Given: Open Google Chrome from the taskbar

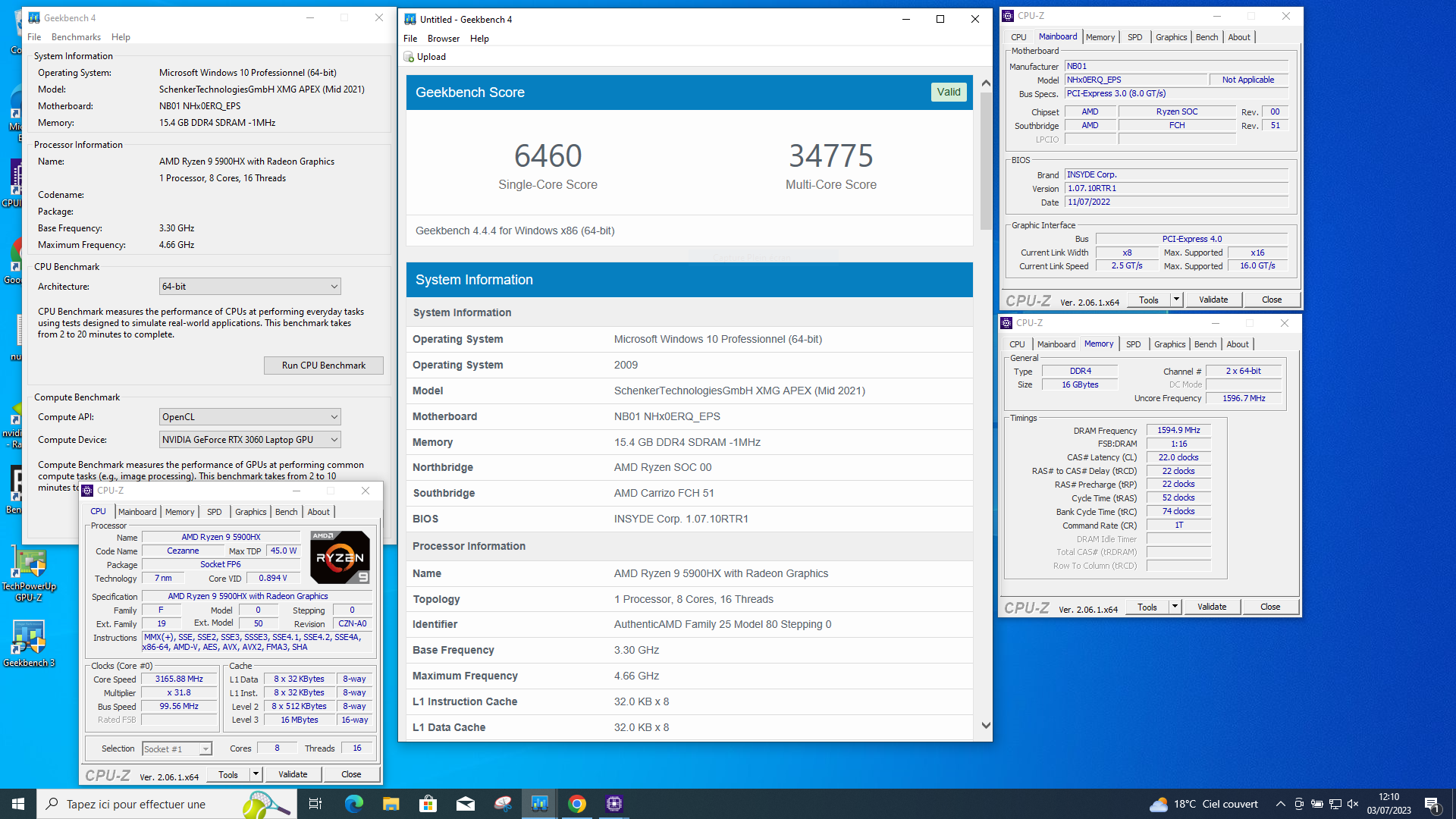Looking at the screenshot, I should (x=576, y=804).
